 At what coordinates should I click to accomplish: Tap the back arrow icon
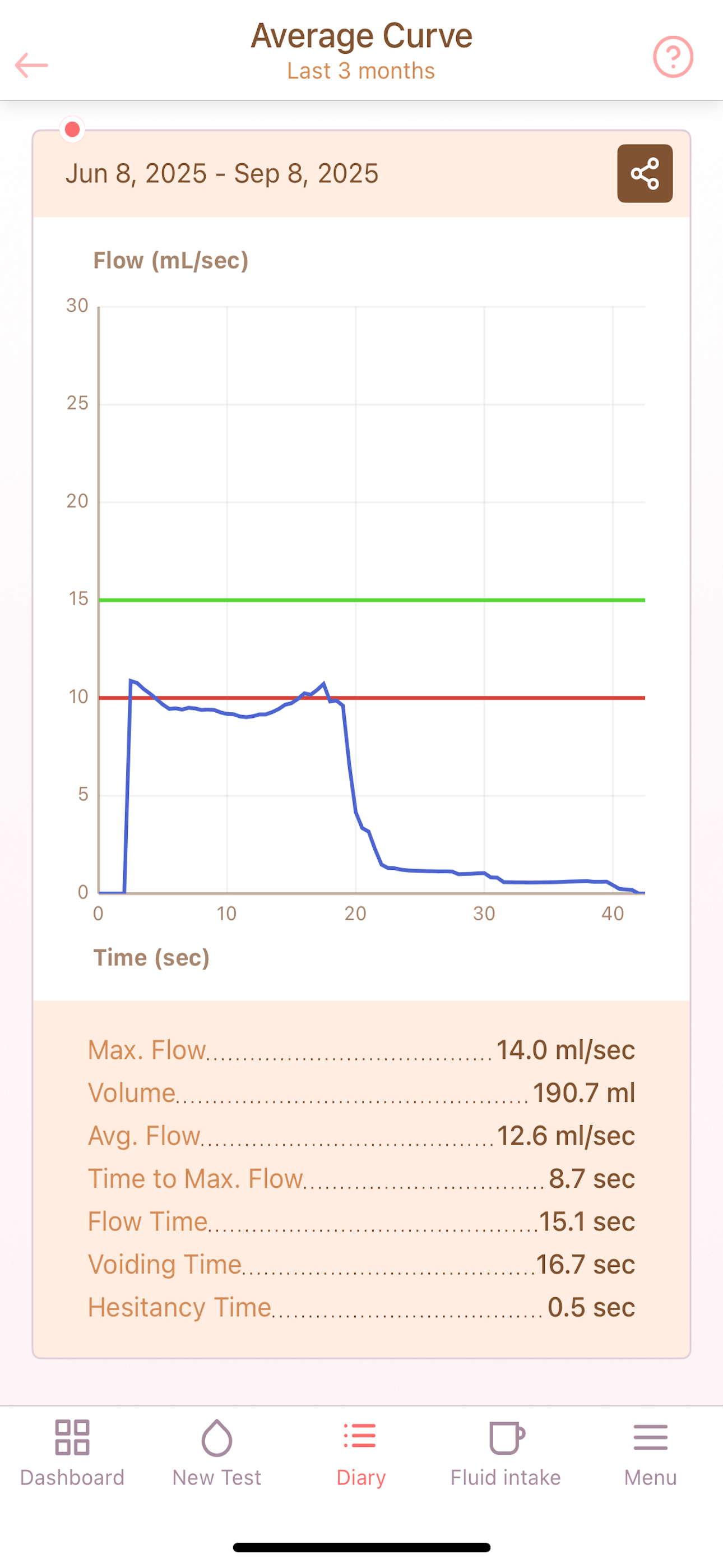[x=31, y=65]
